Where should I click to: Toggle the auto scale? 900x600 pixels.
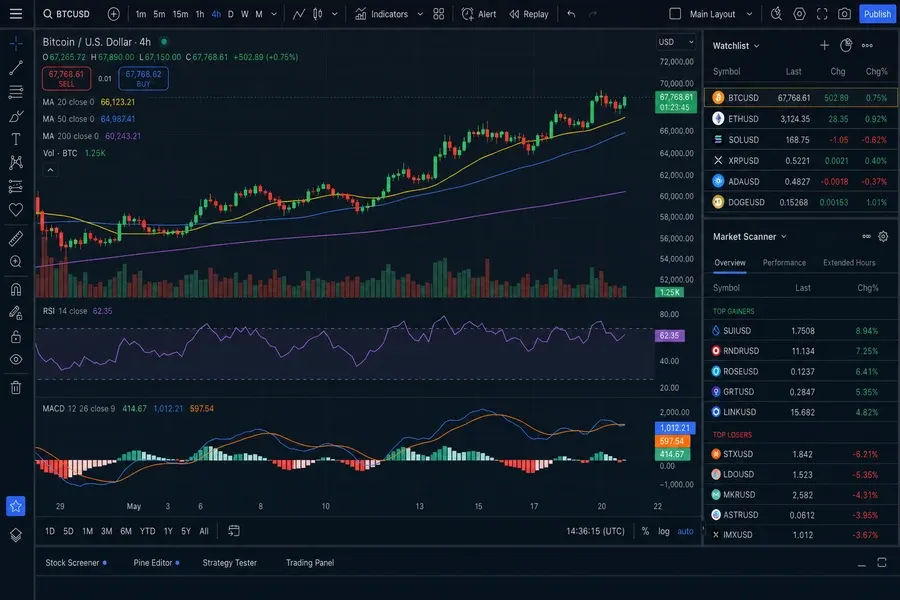coord(685,531)
